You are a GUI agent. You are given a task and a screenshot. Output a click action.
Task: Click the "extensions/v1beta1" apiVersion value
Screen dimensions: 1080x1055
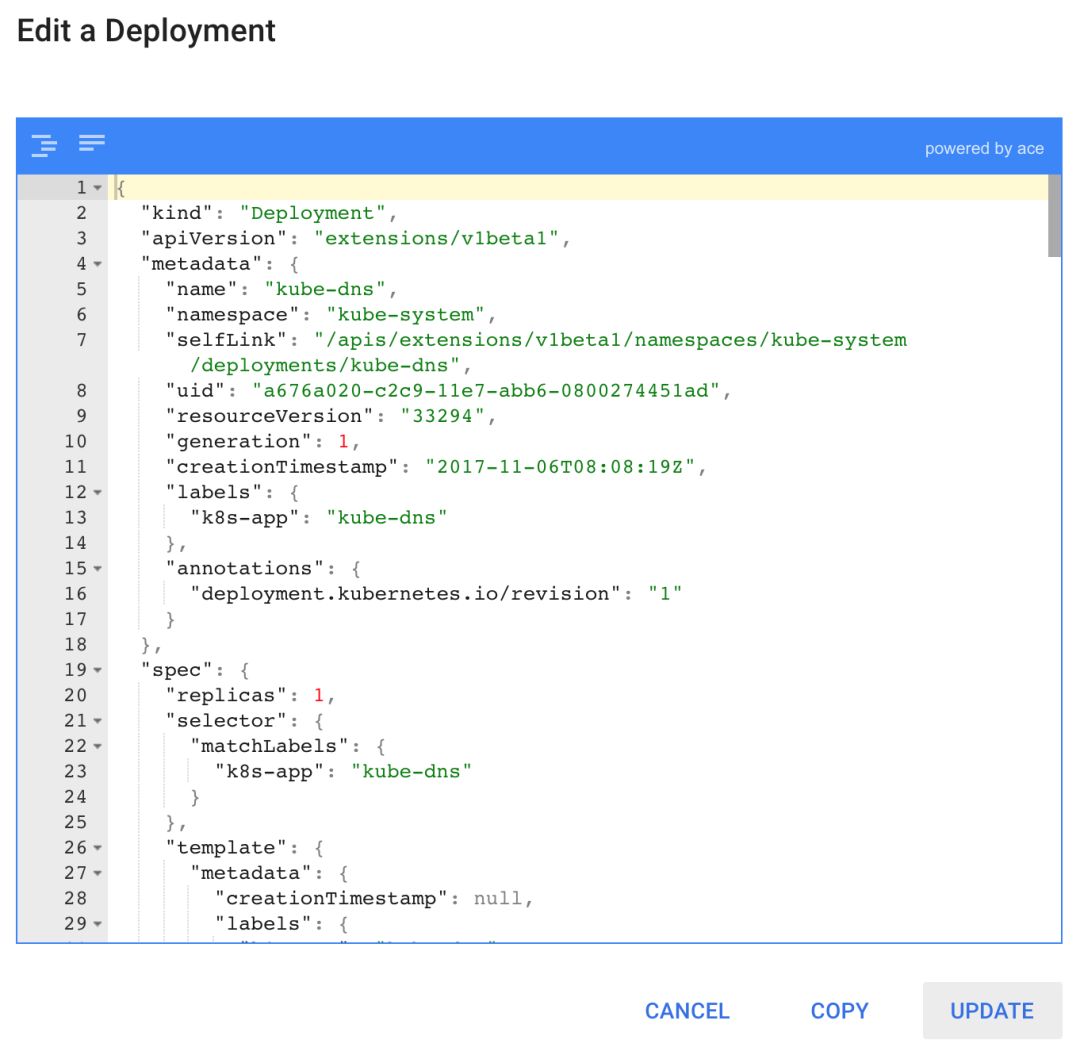[436, 238]
